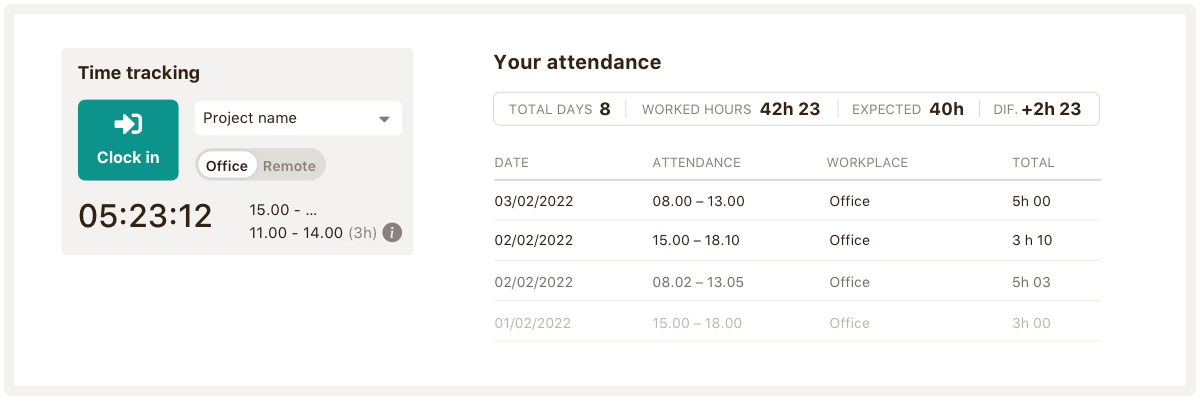The image size is (1200, 404).
Task: Click the WORKPLACE column header
Action: pyautogui.click(x=867, y=162)
